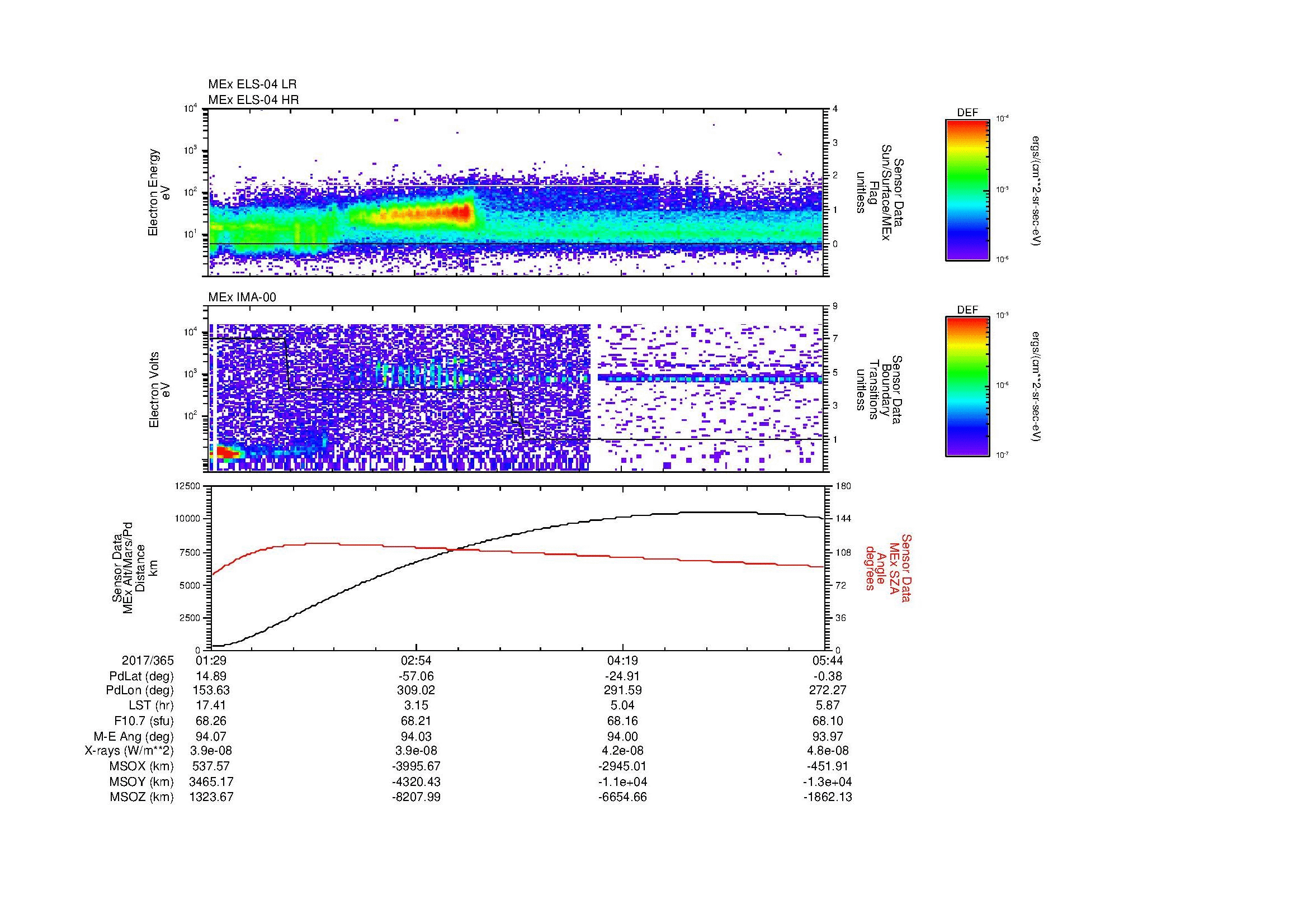1308x924 pixels.
Task: Click the time tick label '04:19'
Action: tap(622, 661)
